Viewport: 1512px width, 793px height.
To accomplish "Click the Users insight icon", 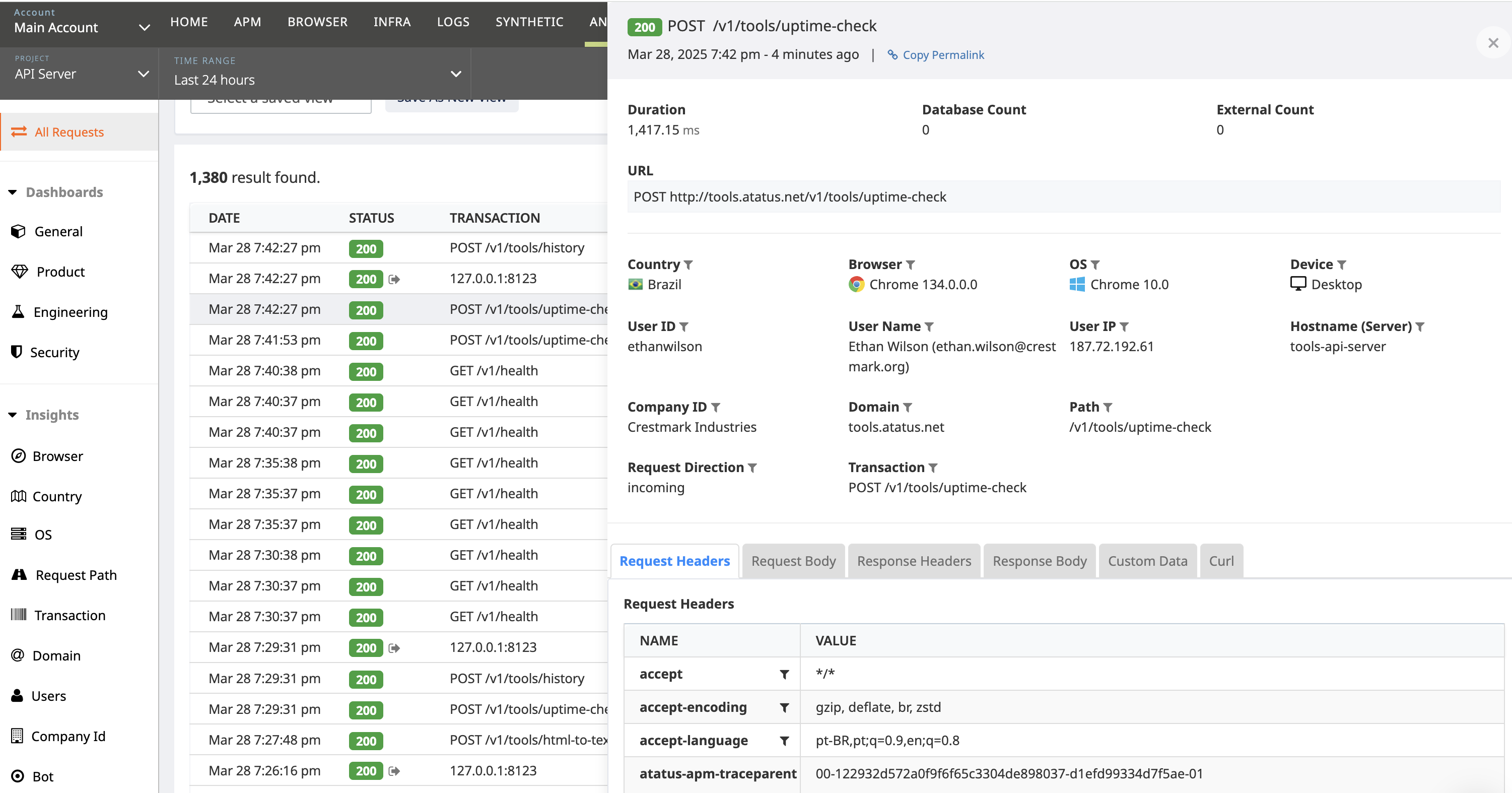I will pos(18,696).
